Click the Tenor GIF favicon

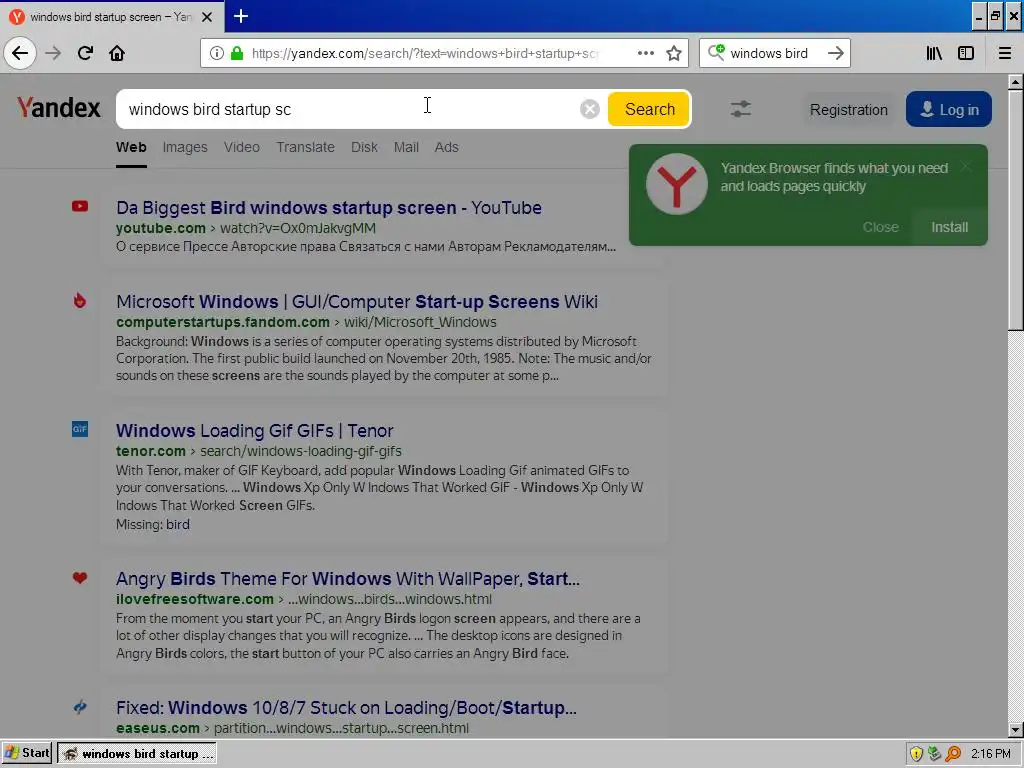[80, 429]
